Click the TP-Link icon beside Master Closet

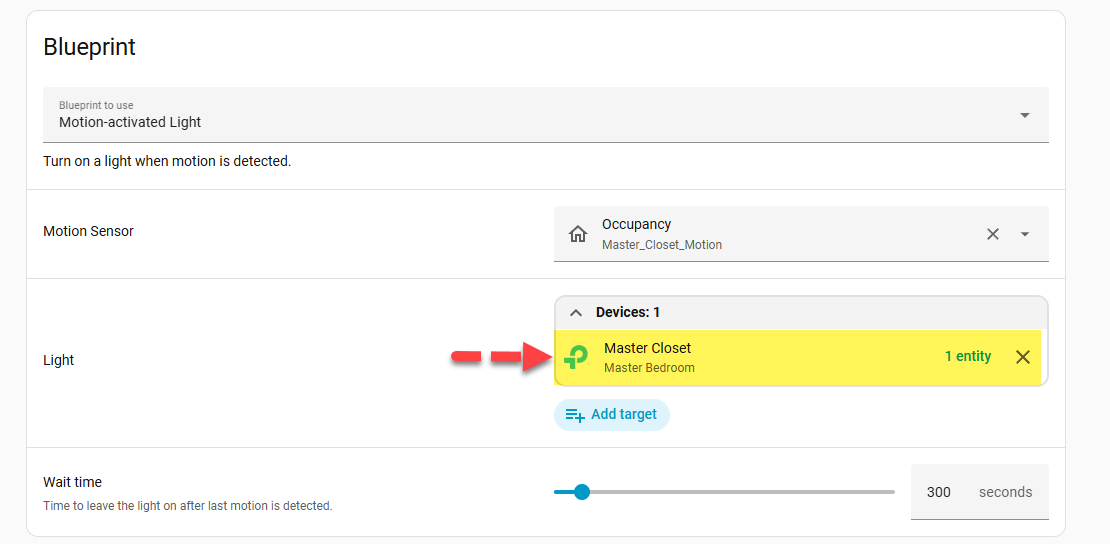(576, 357)
